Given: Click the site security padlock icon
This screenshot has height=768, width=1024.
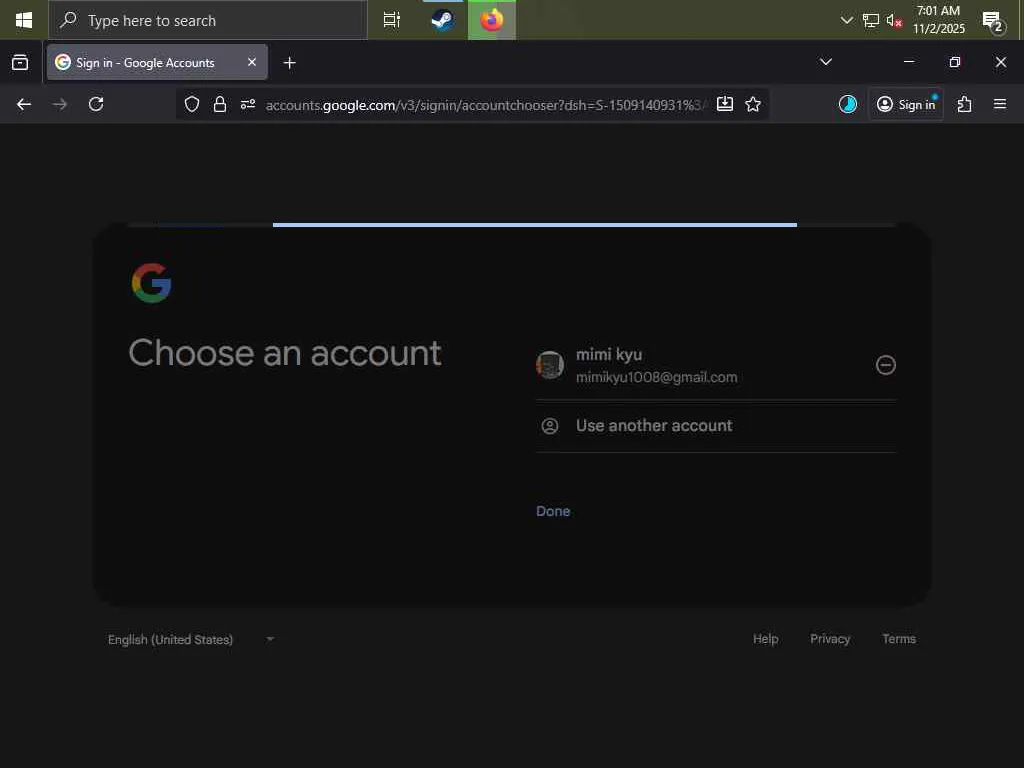Looking at the screenshot, I should [220, 104].
